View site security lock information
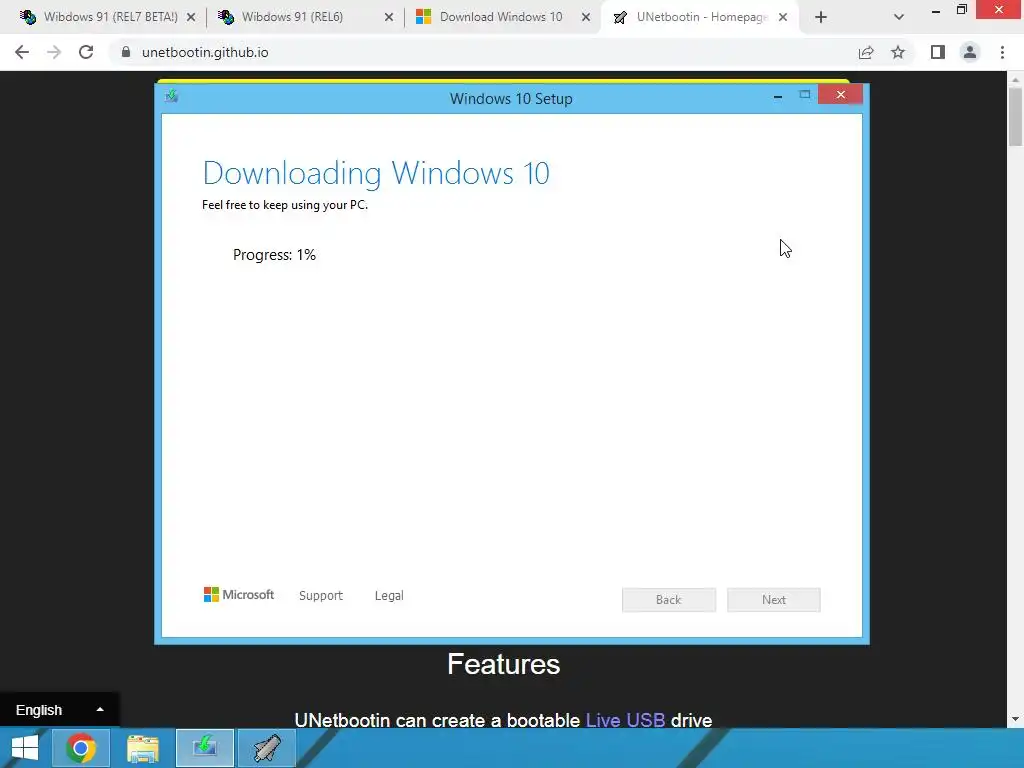 [x=126, y=52]
